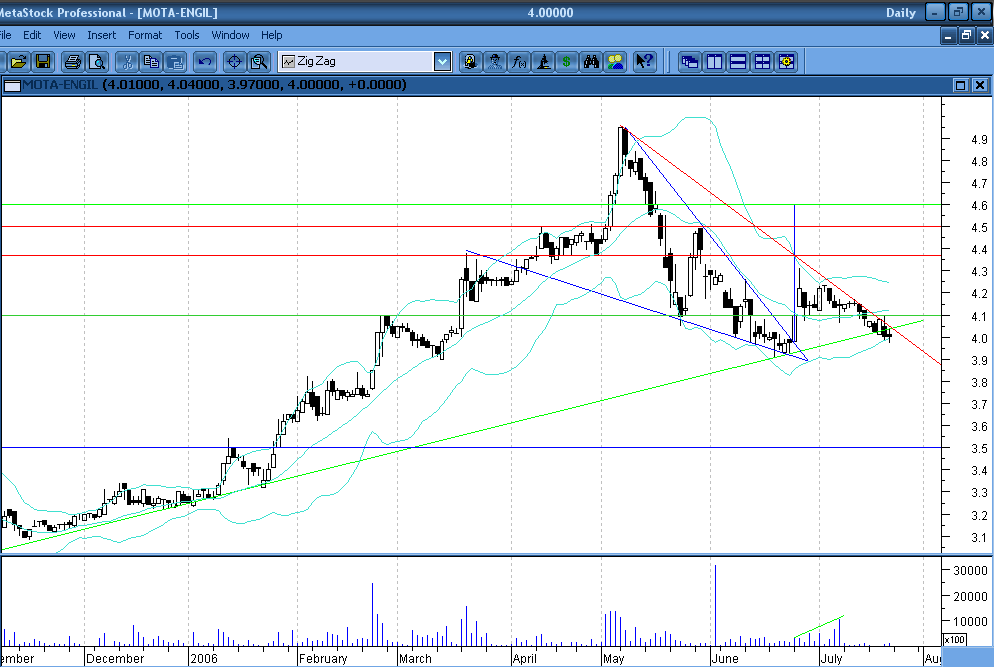Image resolution: width=994 pixels, height=667 pixels.
Task: Click the March date axis label
Action: (x=415, y=659)
